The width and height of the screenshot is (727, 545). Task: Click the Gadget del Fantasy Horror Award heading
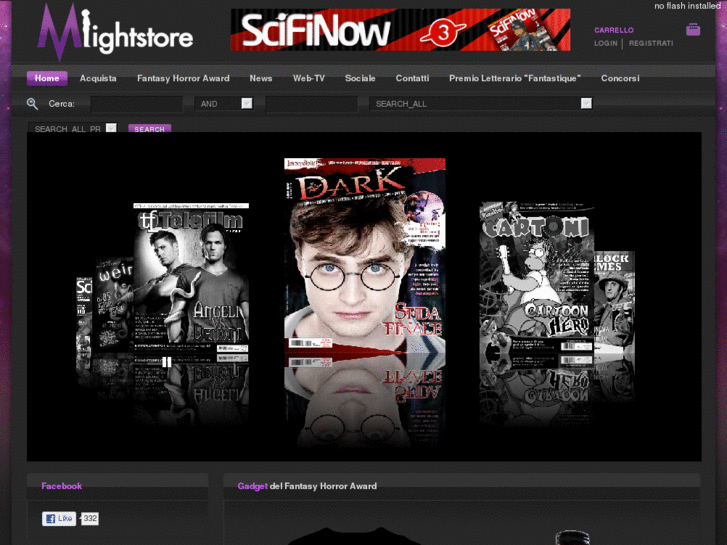307,486
